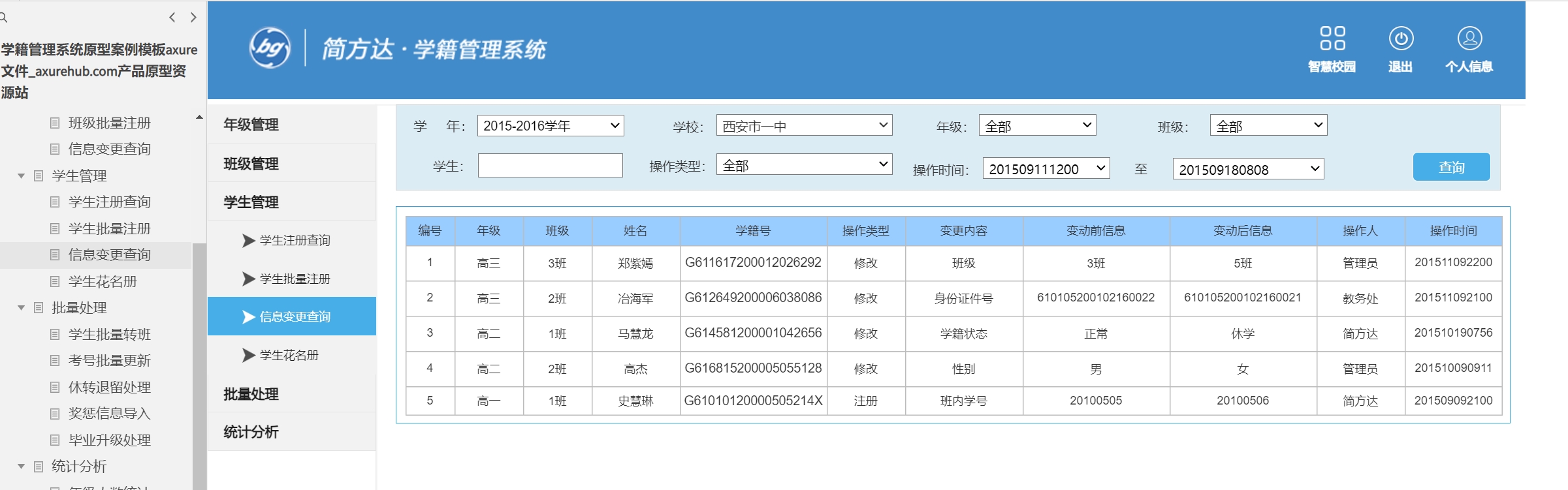
Task: Click 学籍号 G611617200012026292
Action: pos(753,262)
